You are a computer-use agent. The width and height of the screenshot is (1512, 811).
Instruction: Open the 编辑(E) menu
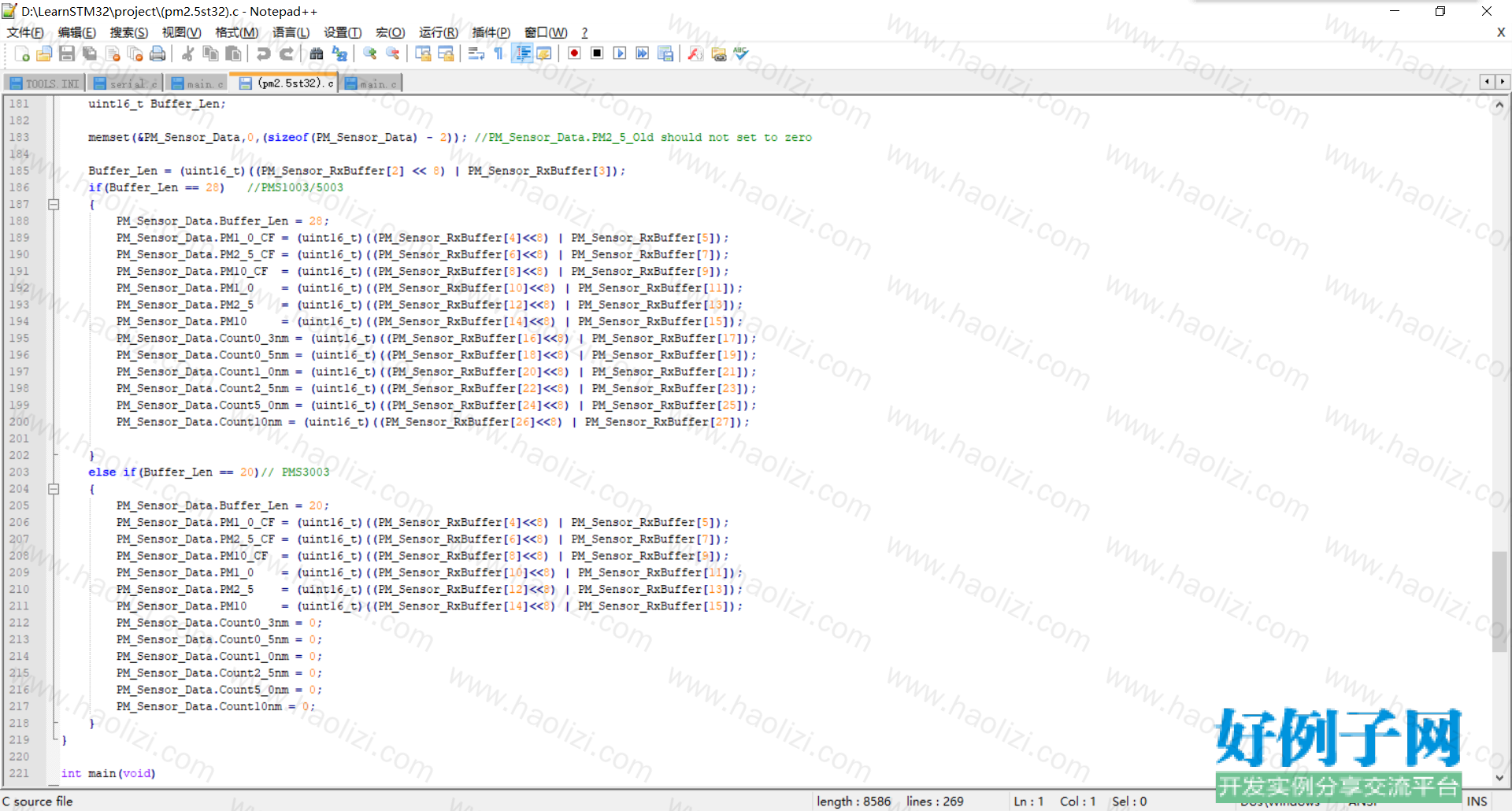[76, 32]
